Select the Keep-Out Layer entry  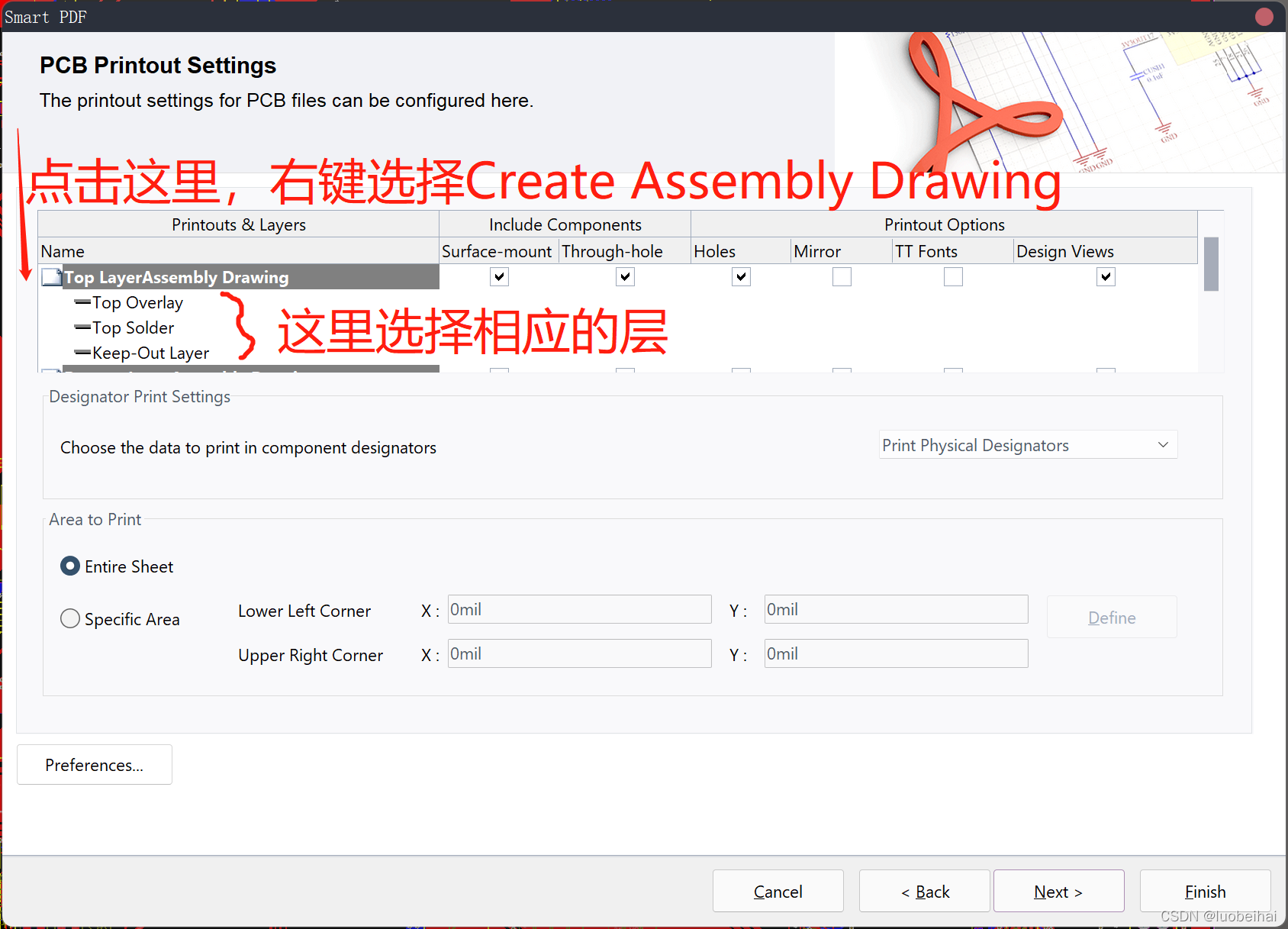150,353
